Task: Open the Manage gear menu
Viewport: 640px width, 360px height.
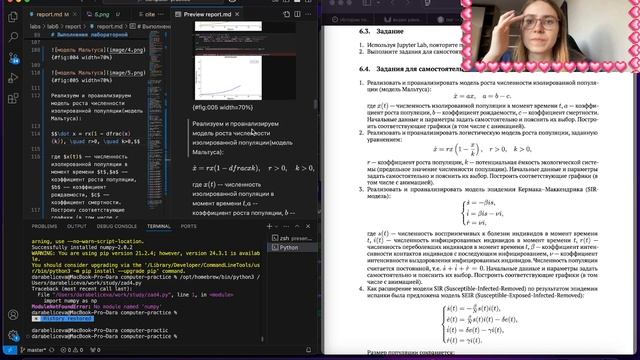Action: point(13,336)
